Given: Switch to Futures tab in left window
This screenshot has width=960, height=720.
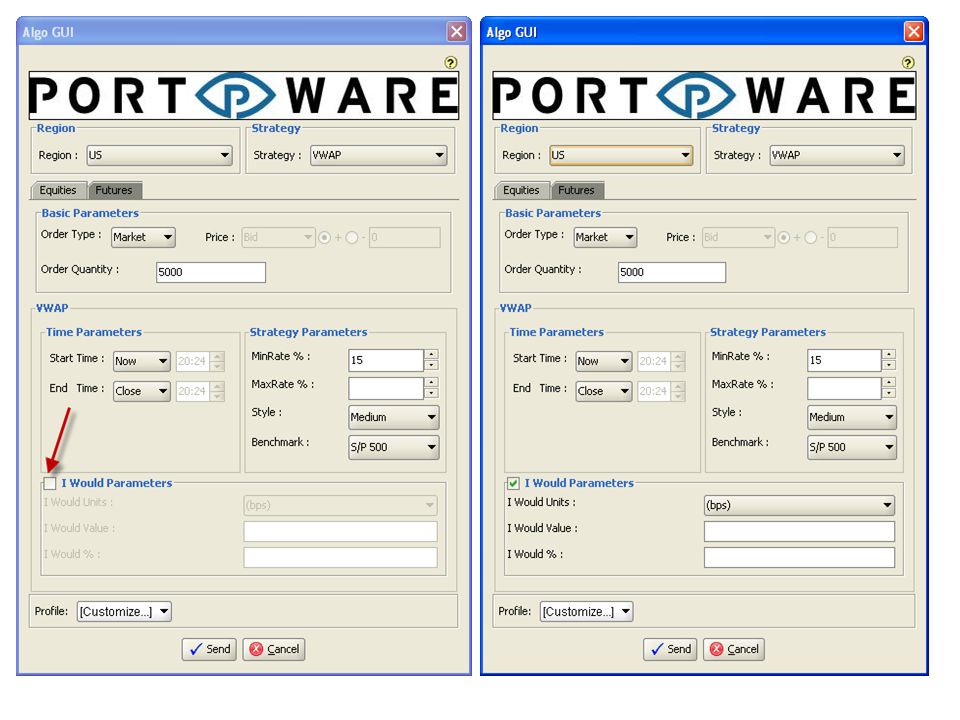Looking at the screenshot, I should 114,190.
